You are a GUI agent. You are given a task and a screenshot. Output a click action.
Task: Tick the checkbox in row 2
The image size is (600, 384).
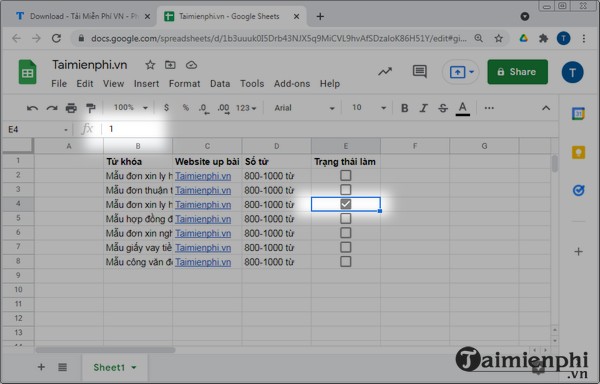346,175
